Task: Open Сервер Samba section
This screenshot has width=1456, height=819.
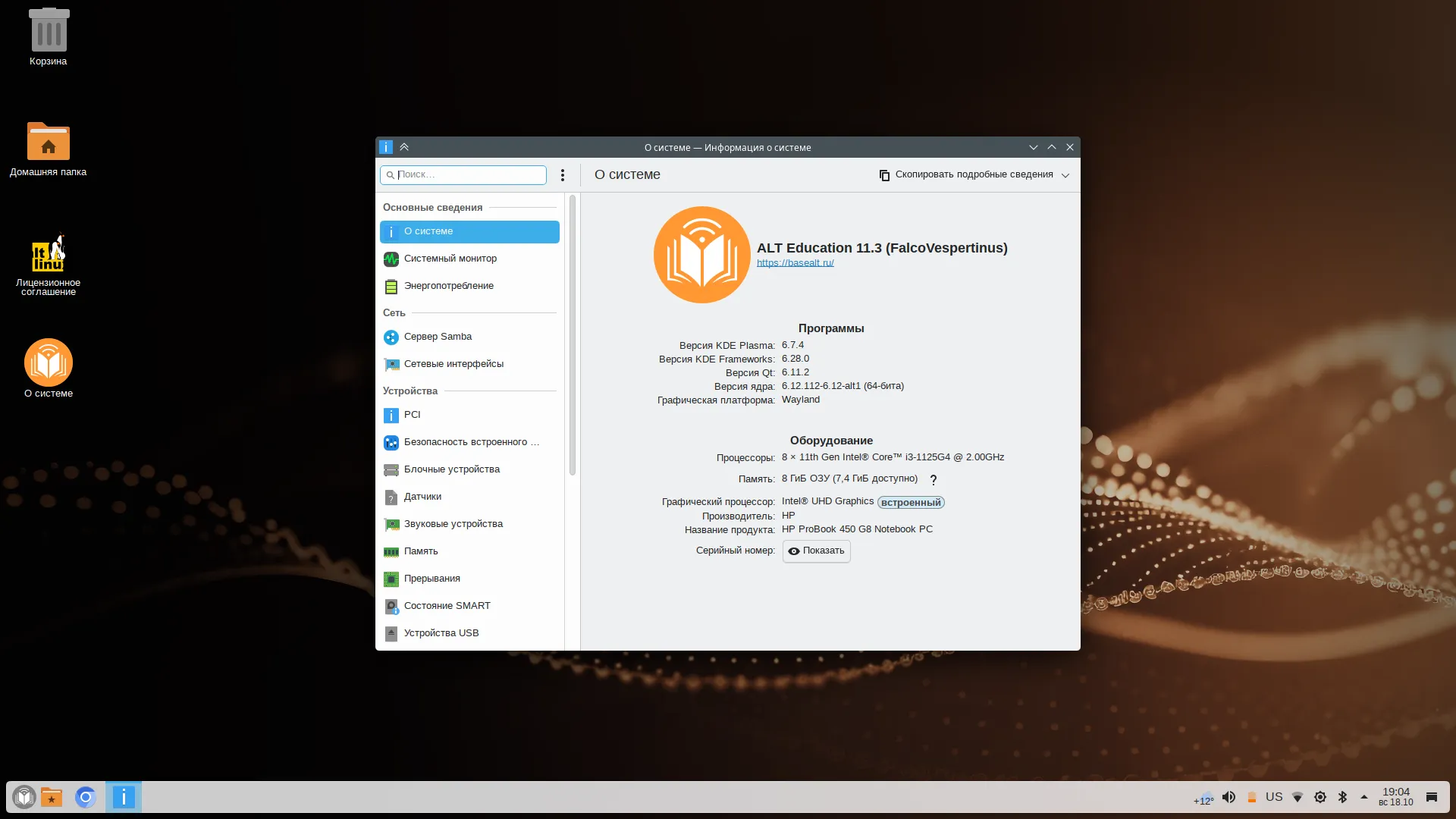Action: pos(469,337)
